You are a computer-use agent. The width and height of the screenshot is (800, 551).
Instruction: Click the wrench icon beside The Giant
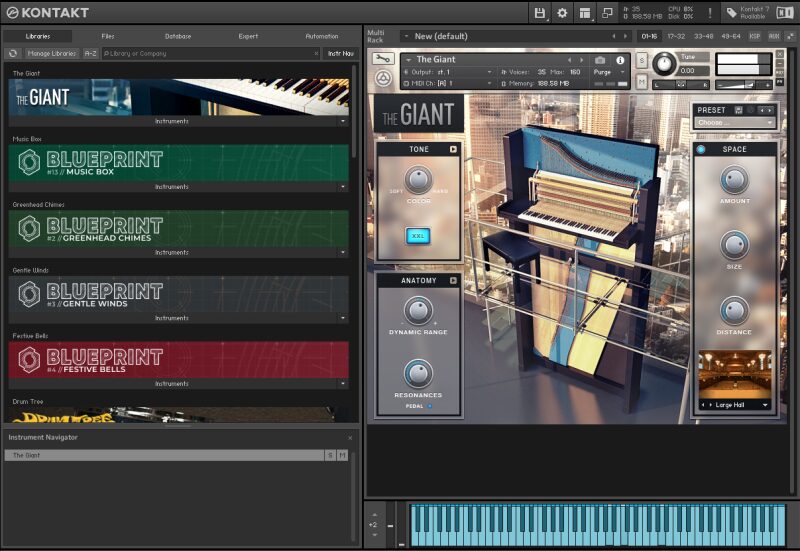click(382, 59)
